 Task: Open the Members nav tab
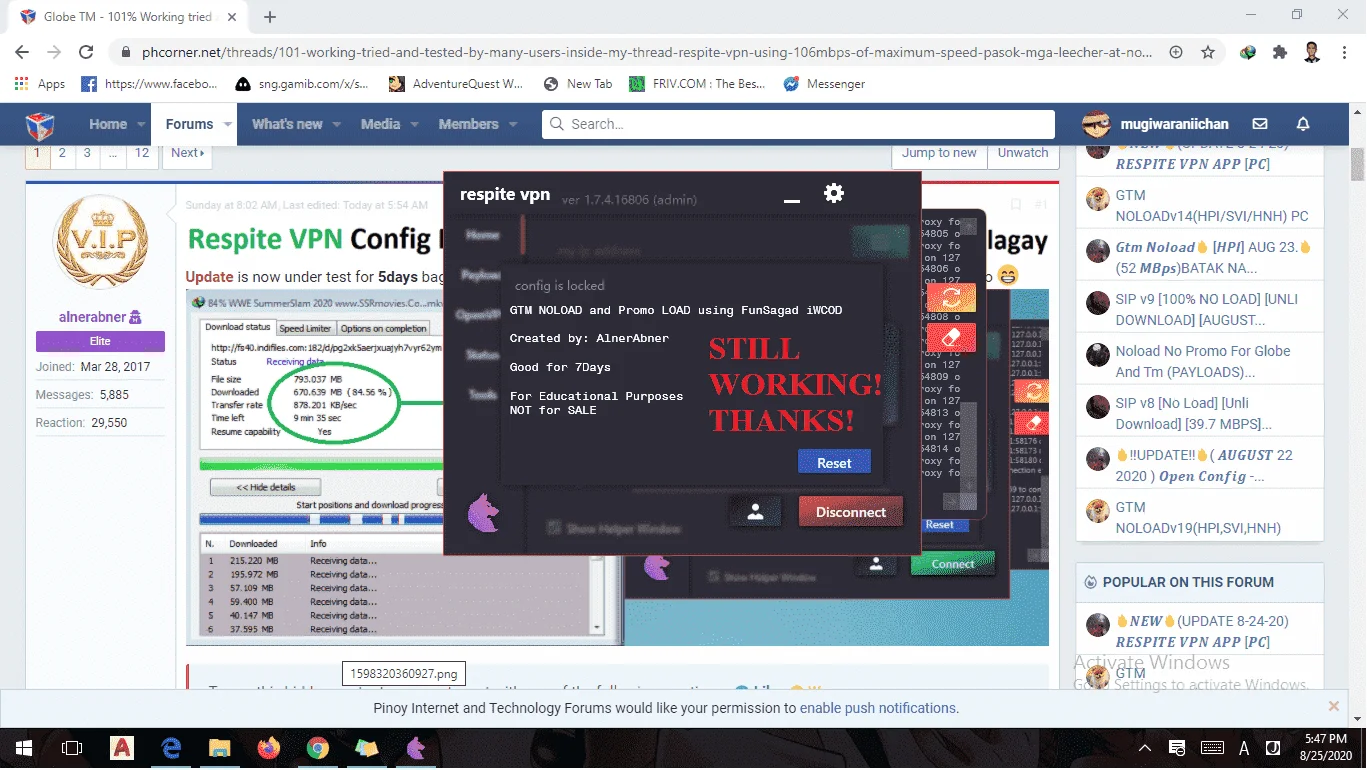pos(468,125)
